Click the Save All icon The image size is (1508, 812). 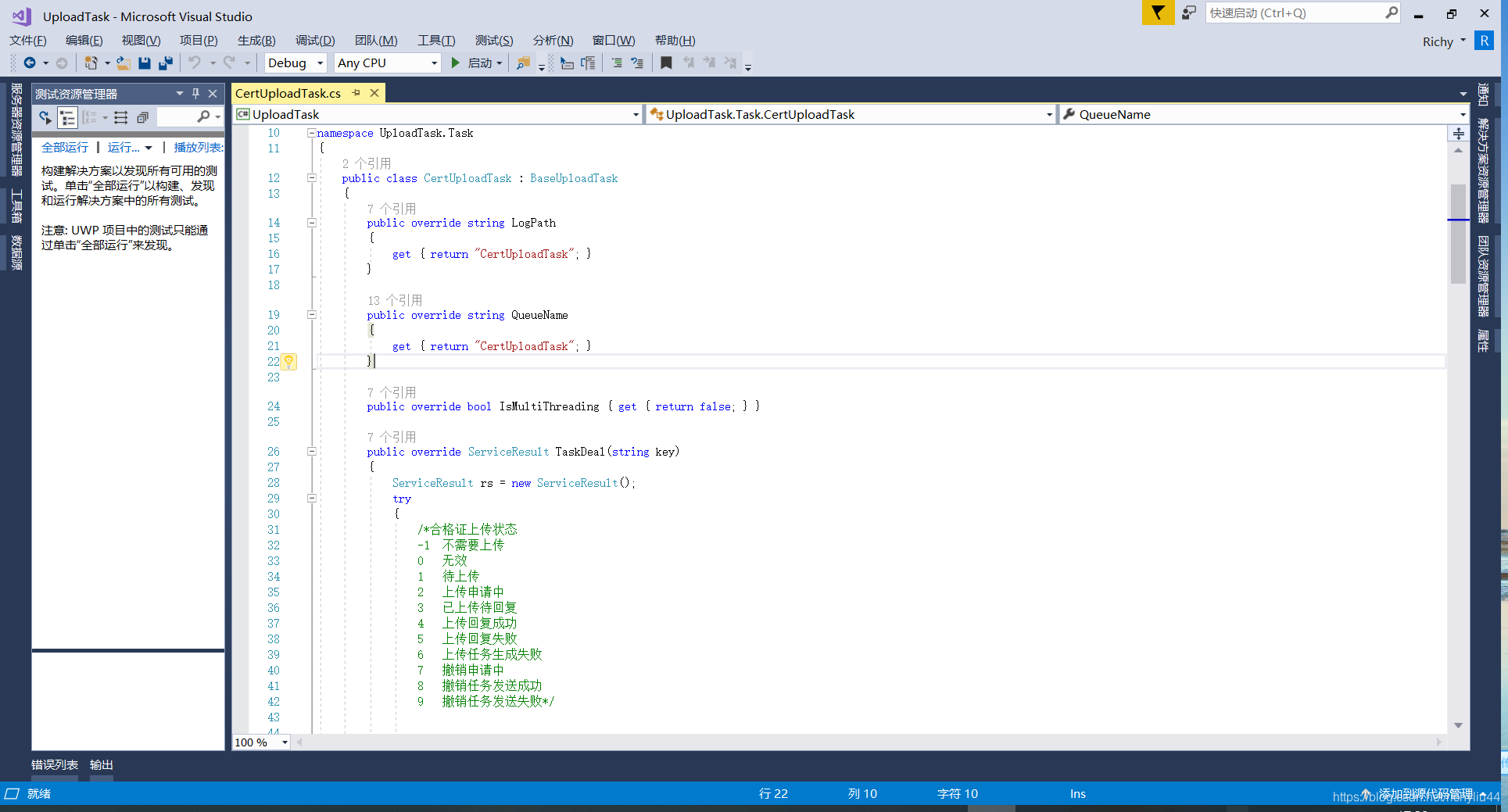165,63
